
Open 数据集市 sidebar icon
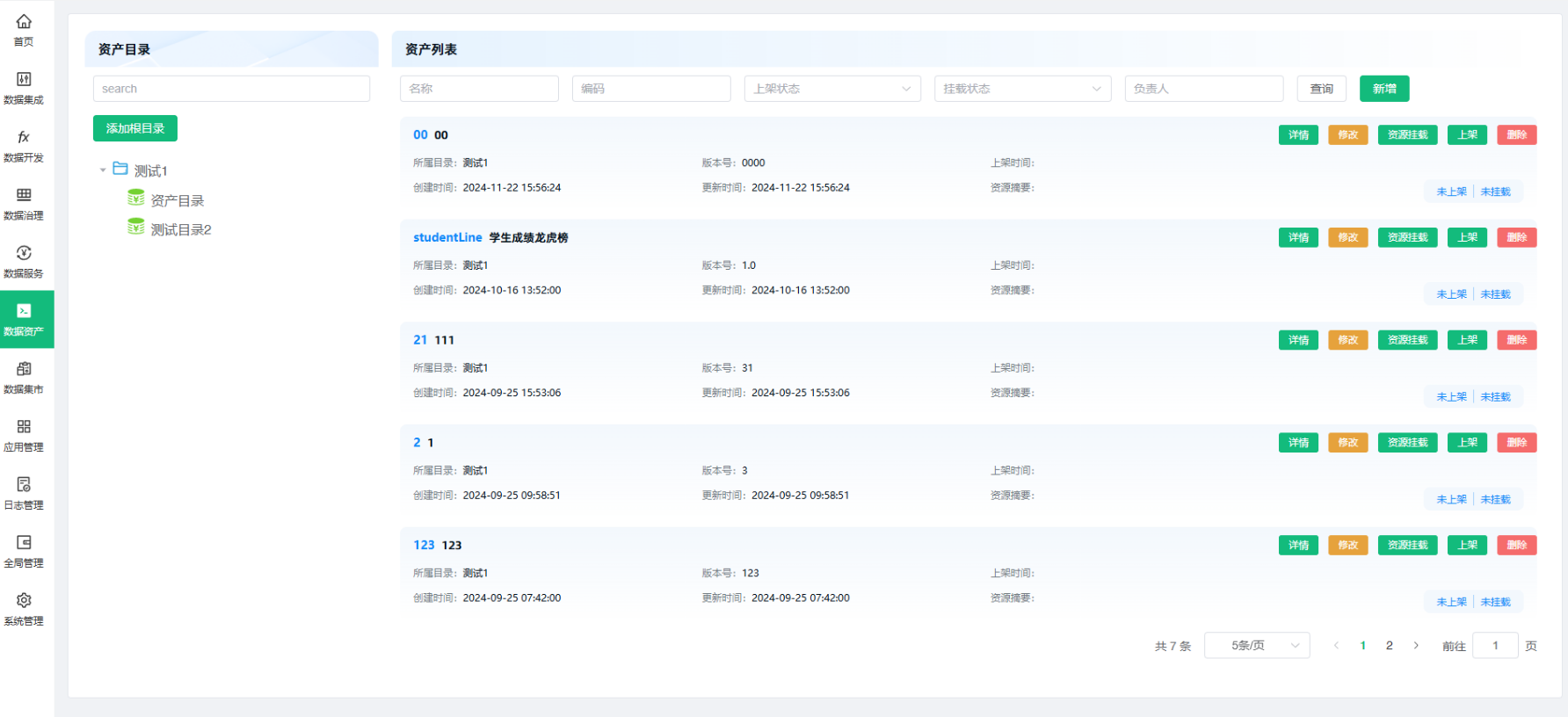tap(24, 370)
